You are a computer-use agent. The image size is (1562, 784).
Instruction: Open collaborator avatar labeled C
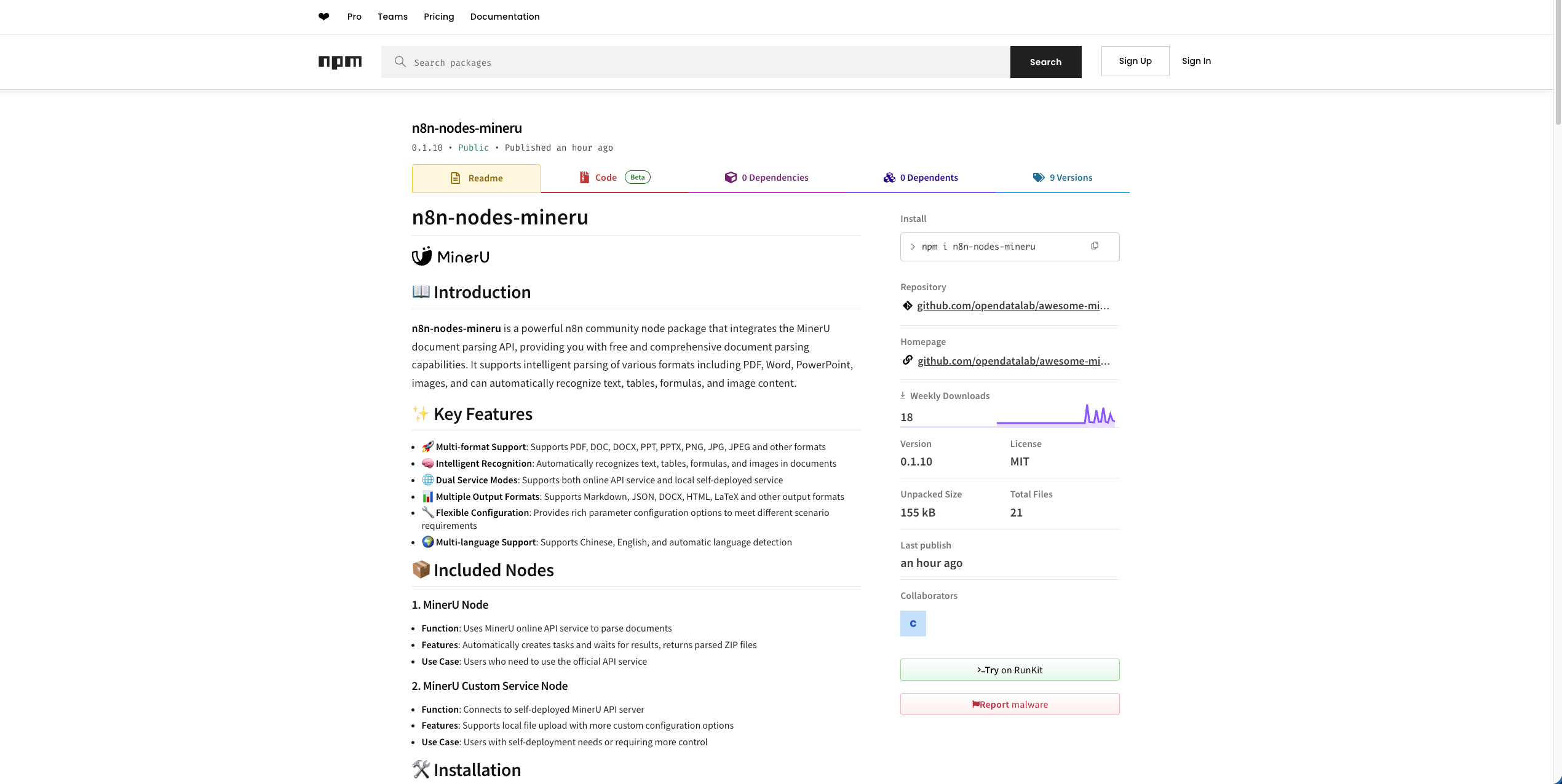(913, 624)
